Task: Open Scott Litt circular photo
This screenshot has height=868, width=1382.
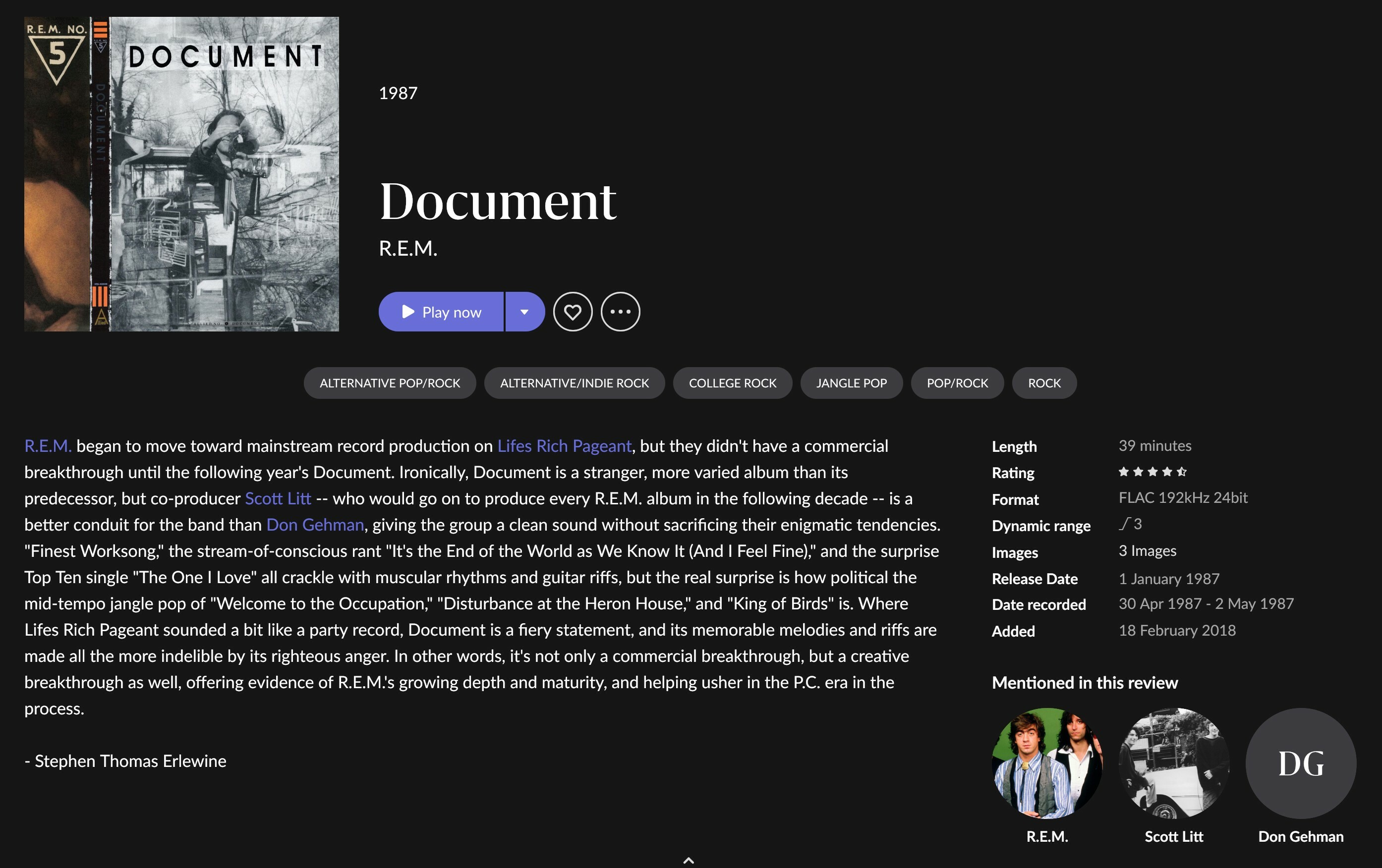Action: pos(1174,763)
